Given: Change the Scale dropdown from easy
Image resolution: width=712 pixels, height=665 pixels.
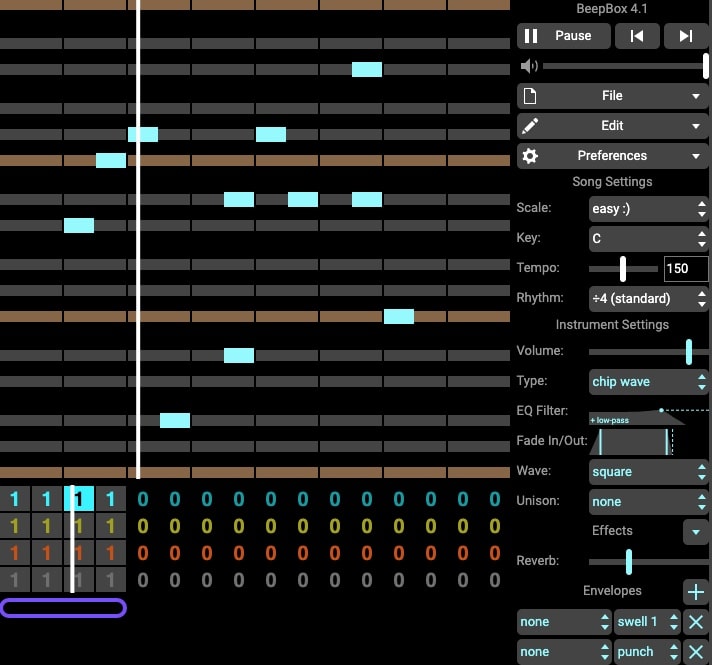Looking at the screenshot, I should (x=648, y=209).
